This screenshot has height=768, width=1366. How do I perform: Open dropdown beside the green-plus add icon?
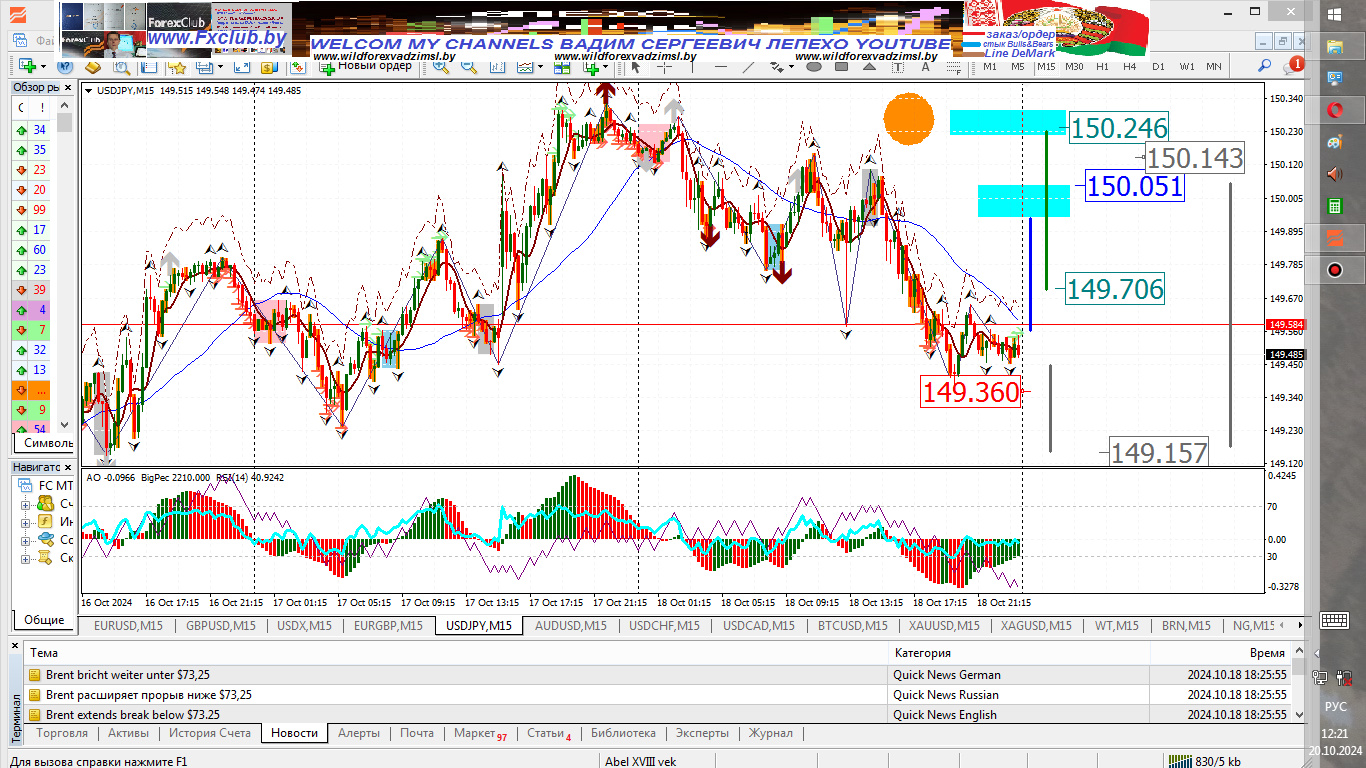606,67
